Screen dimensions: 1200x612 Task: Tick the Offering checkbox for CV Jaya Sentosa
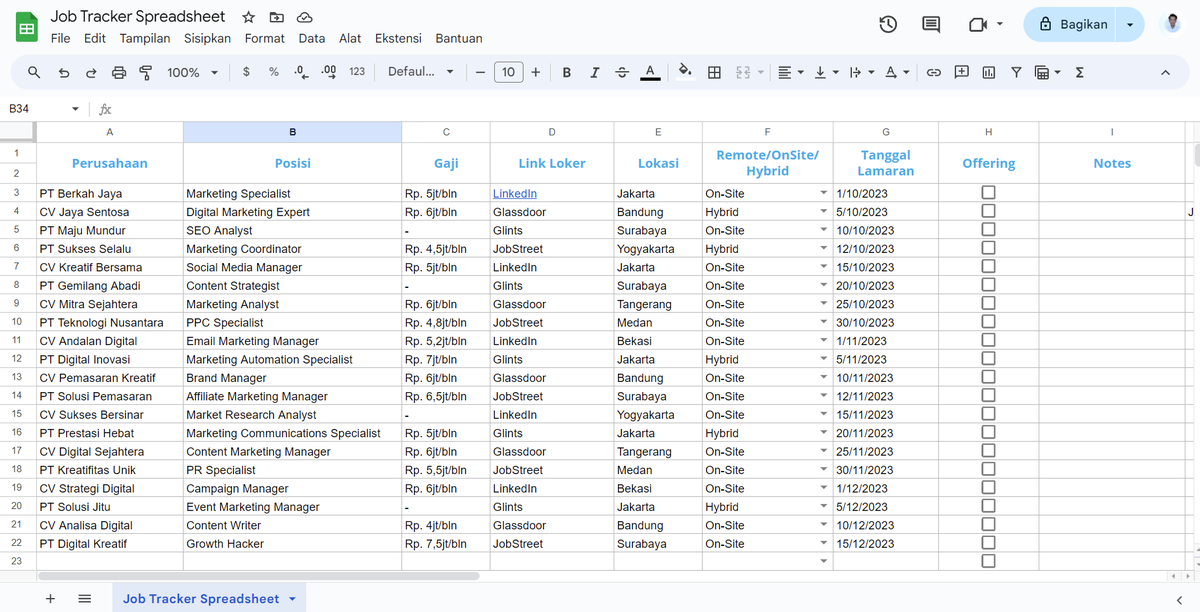click(x=988, y=211)
